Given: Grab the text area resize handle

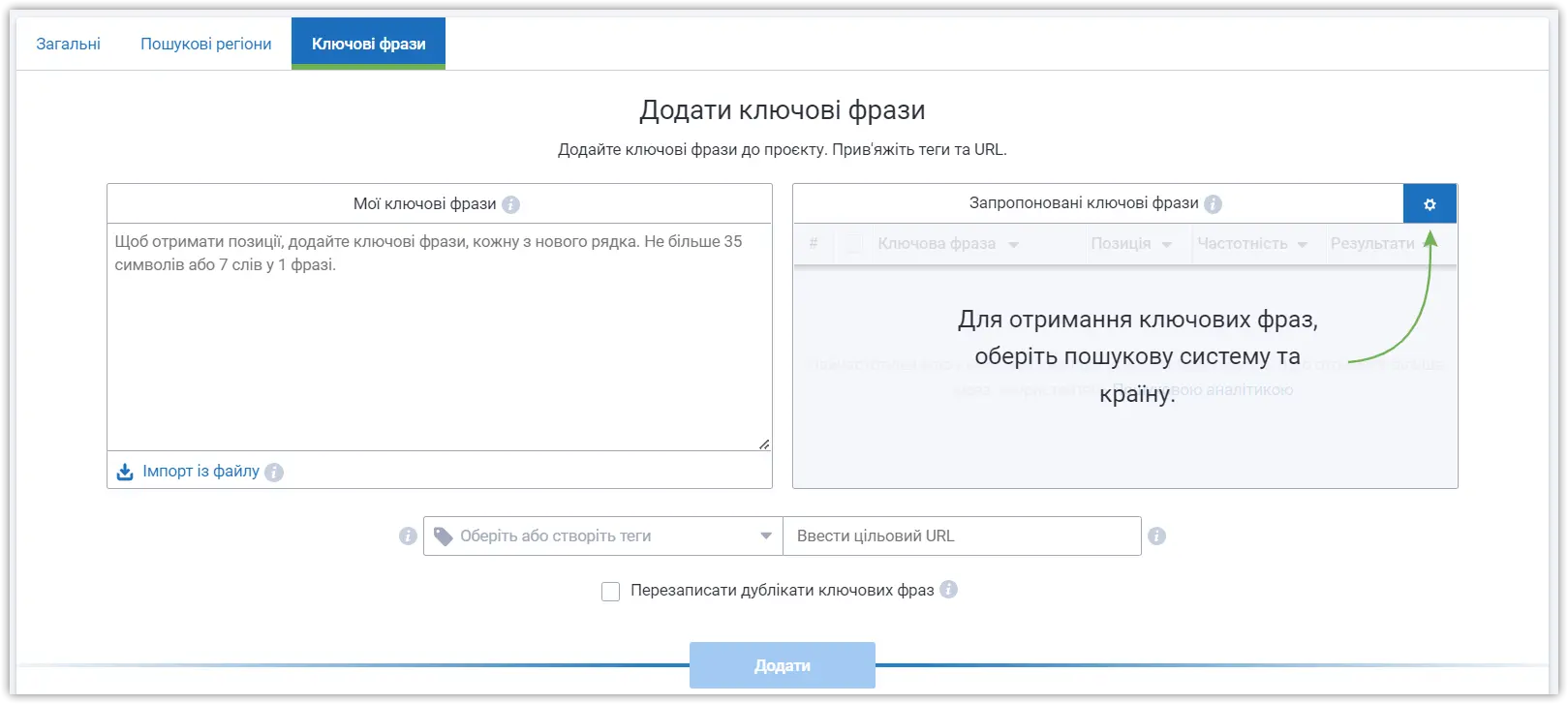Looking at the screenshot, I should click(764, 444).
